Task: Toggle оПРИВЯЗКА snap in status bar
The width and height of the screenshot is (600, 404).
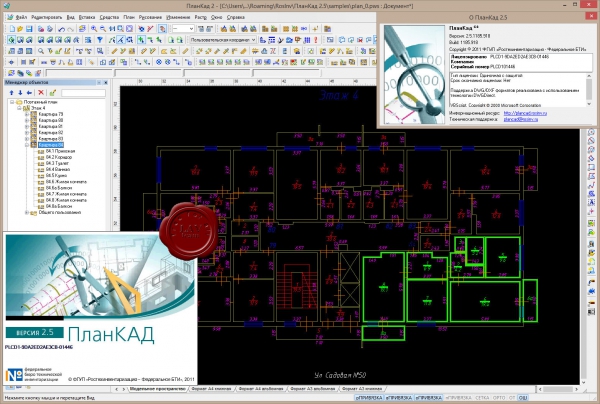Action: (x=369, y=398)
